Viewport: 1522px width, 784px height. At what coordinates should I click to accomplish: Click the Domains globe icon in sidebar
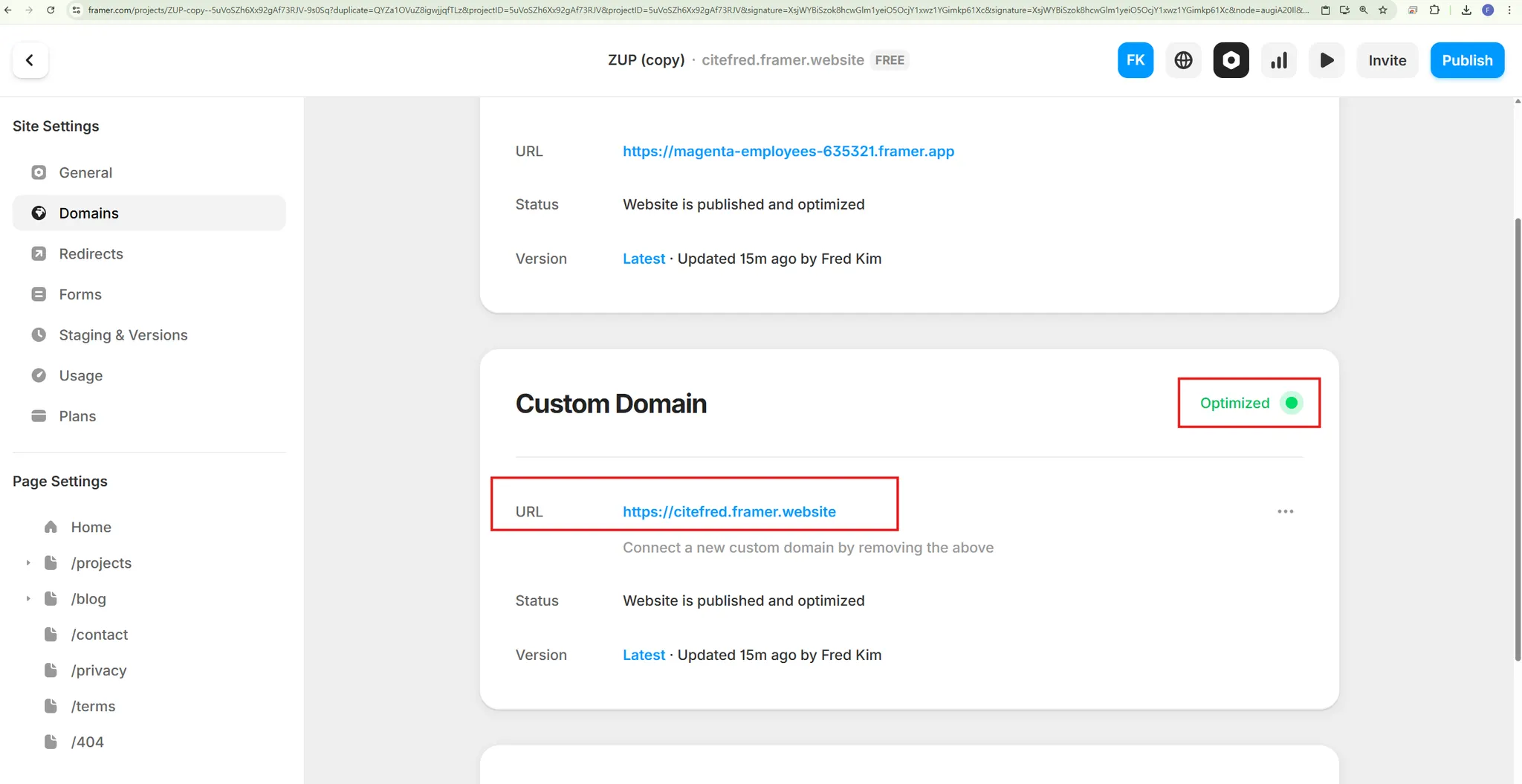(x=39, y=213)
